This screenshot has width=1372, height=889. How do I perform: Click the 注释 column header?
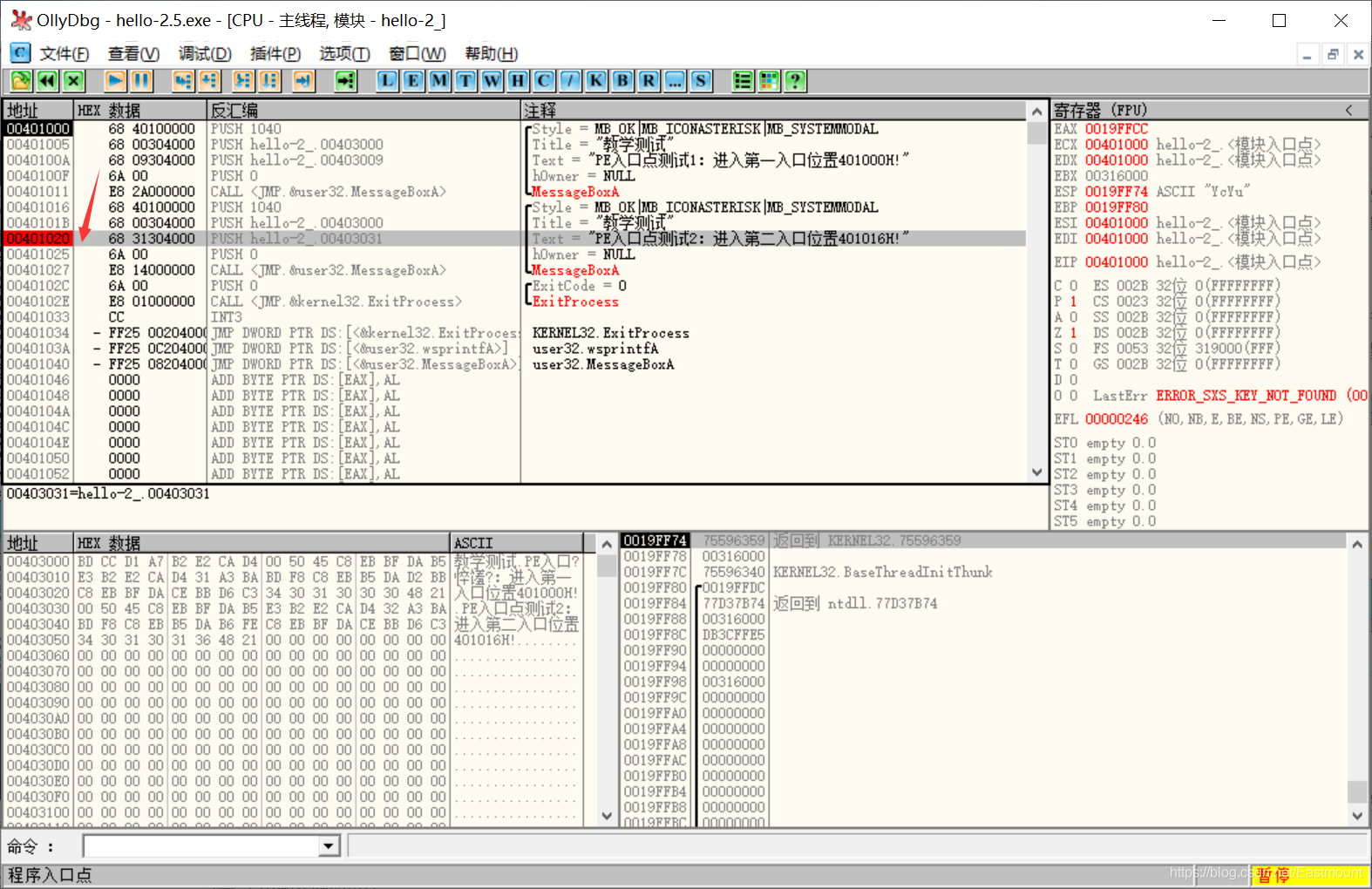click(774, 111)
